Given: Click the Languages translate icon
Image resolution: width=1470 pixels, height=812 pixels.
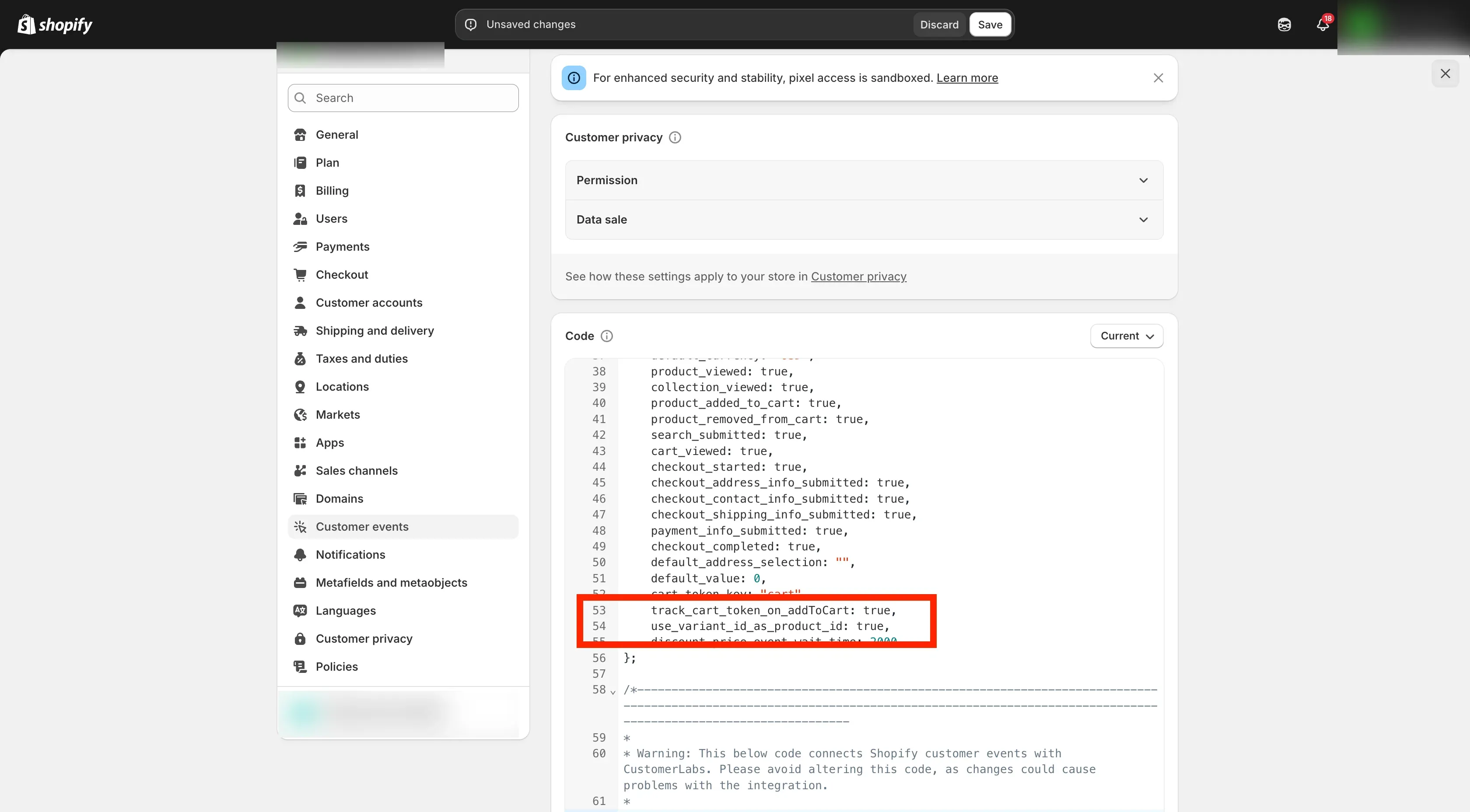Looking at the screenshot, I should (x=300, y=610).
